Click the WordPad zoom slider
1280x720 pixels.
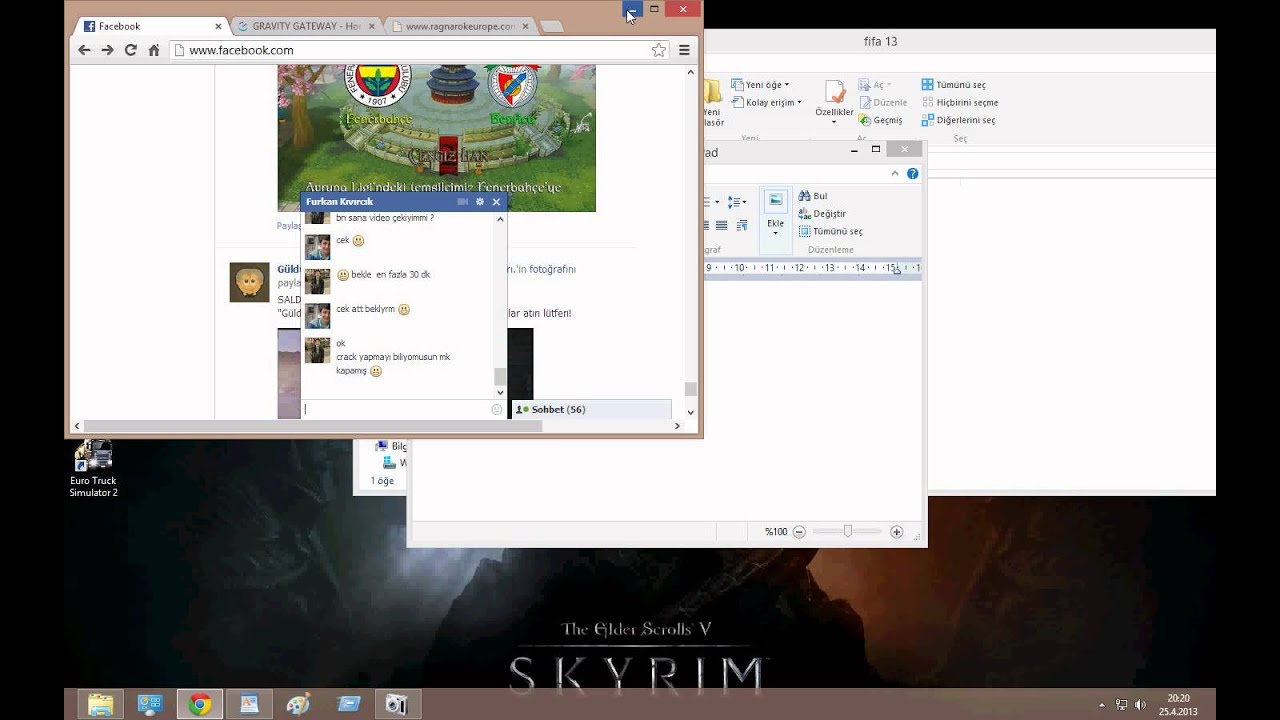pos(847,532)
